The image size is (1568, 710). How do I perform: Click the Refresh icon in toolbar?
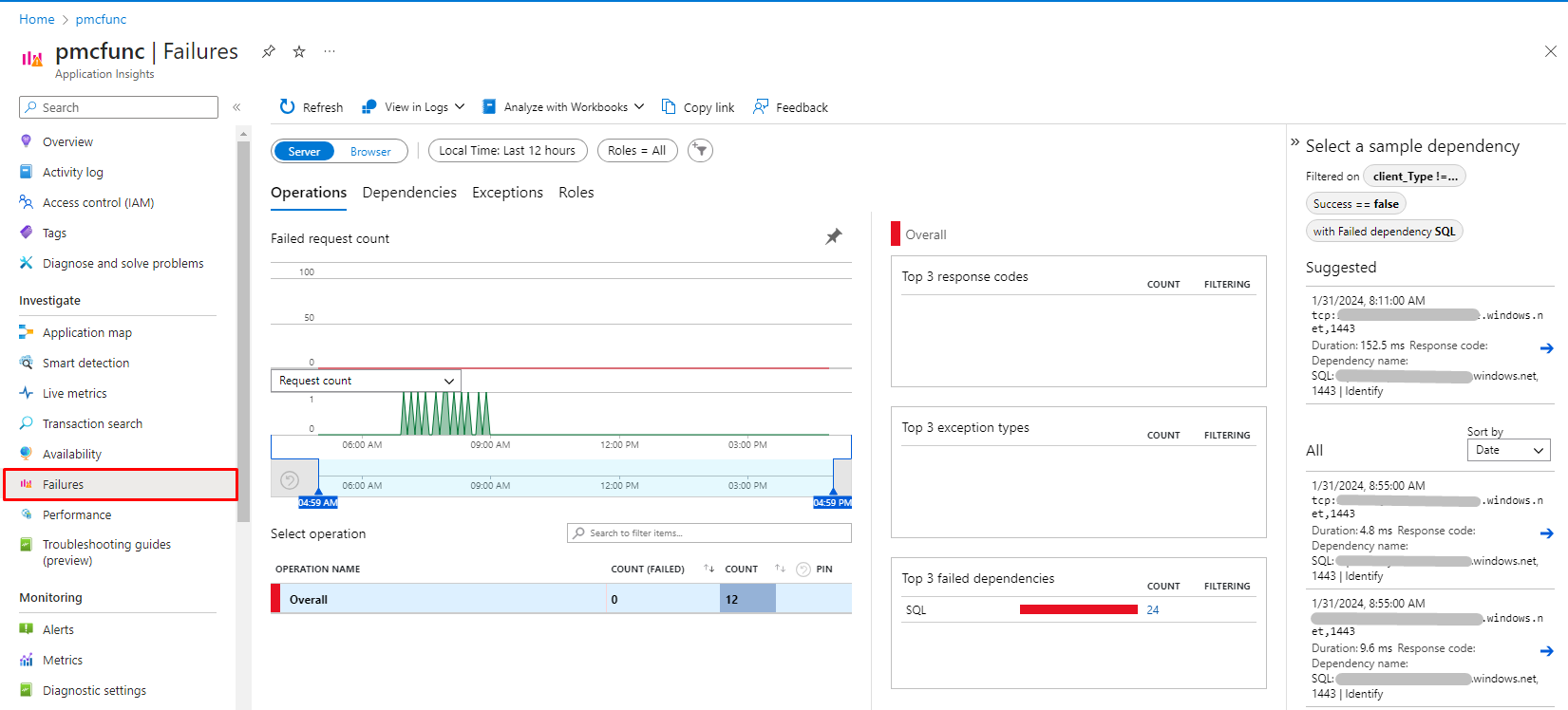coord(287,106)
